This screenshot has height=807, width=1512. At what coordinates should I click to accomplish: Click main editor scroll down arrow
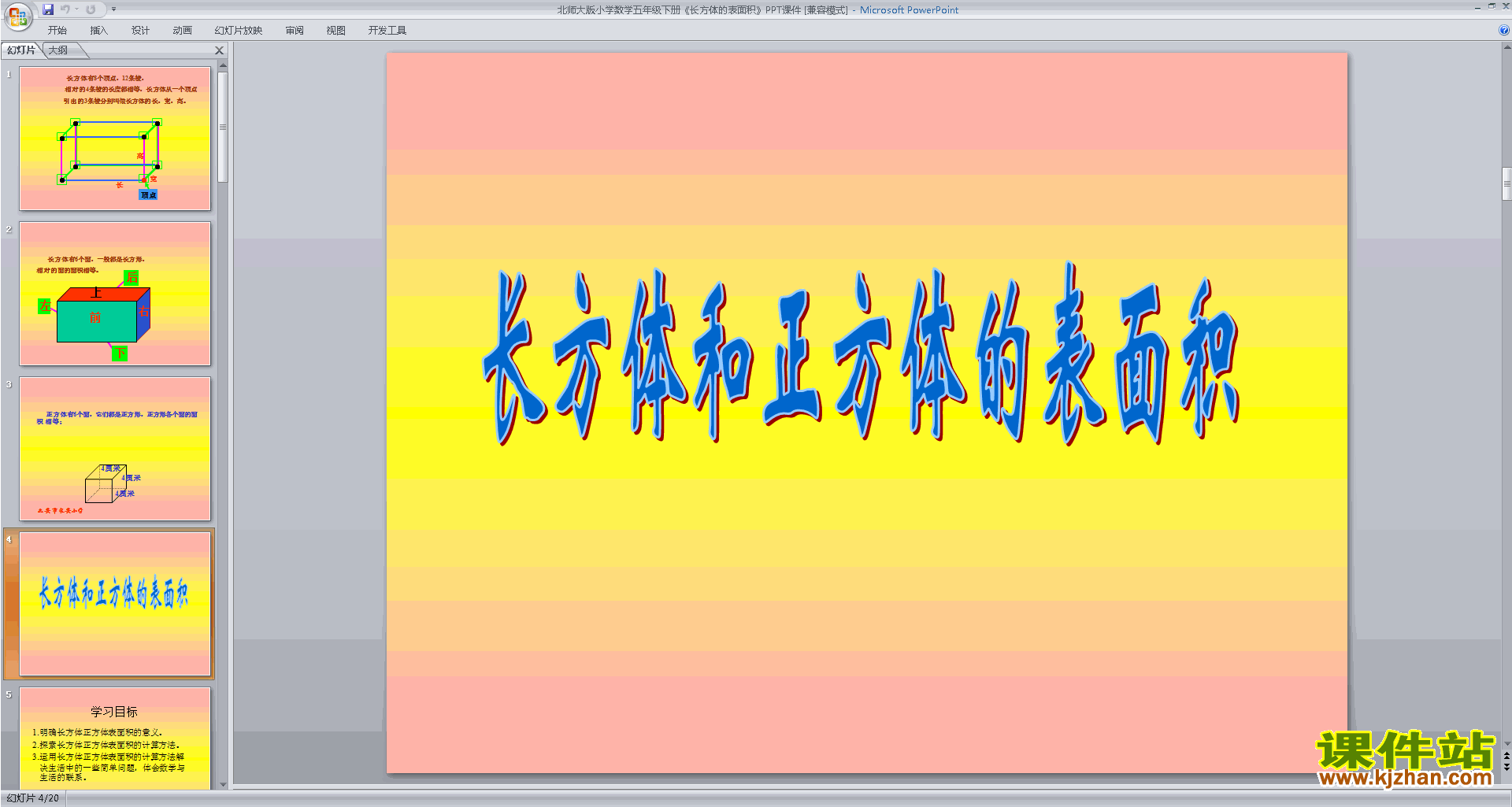[1506, 744]
